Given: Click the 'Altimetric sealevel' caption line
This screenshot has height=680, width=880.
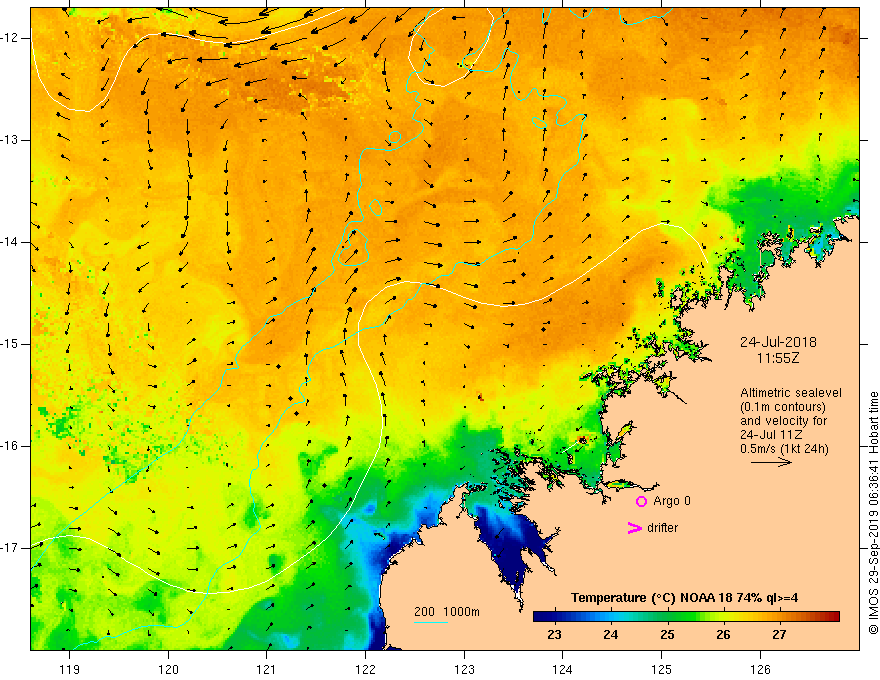Looking at the screenshot, I should tap(791, 393).
